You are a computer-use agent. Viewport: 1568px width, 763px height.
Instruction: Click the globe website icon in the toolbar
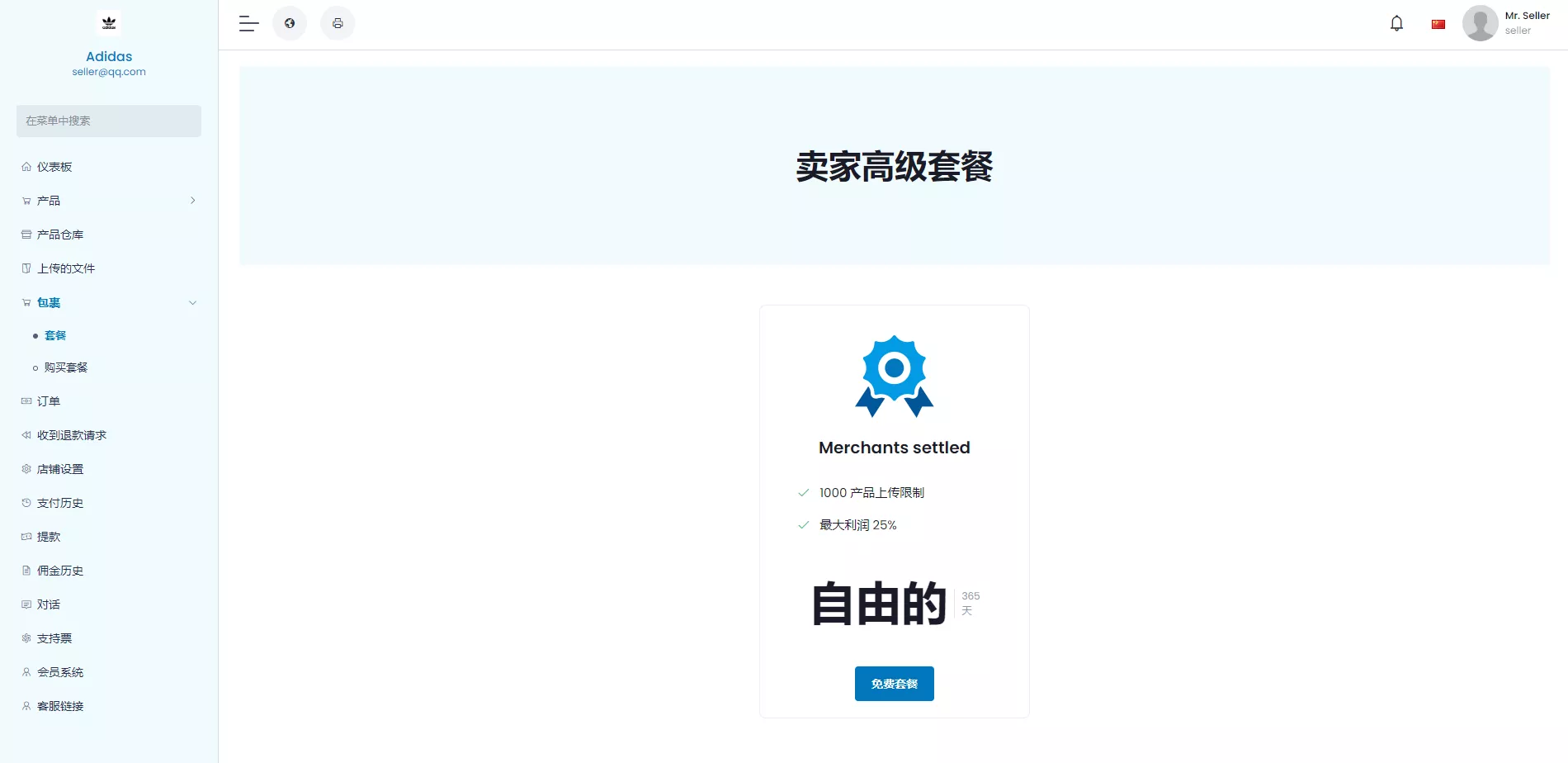click(290, 23)
